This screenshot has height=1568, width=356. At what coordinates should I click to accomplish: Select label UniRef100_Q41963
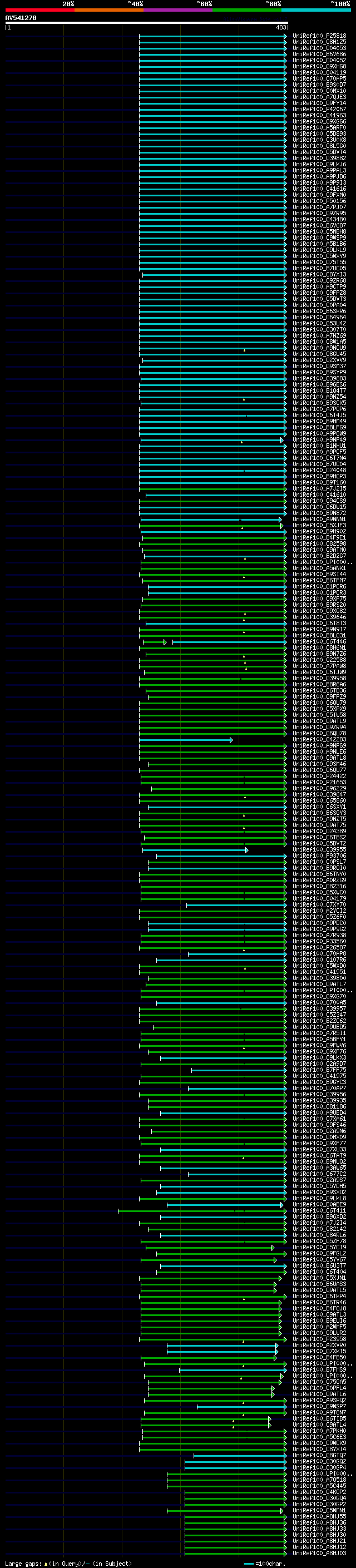pos(319,115)
